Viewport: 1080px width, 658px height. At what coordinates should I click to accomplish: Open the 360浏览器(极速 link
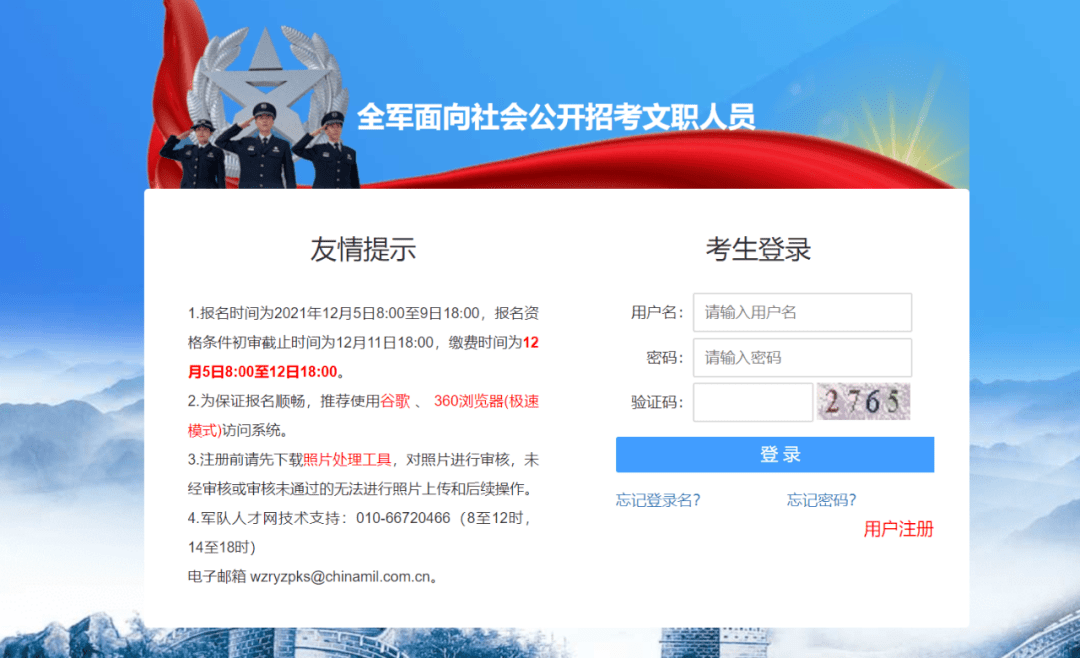486,401
